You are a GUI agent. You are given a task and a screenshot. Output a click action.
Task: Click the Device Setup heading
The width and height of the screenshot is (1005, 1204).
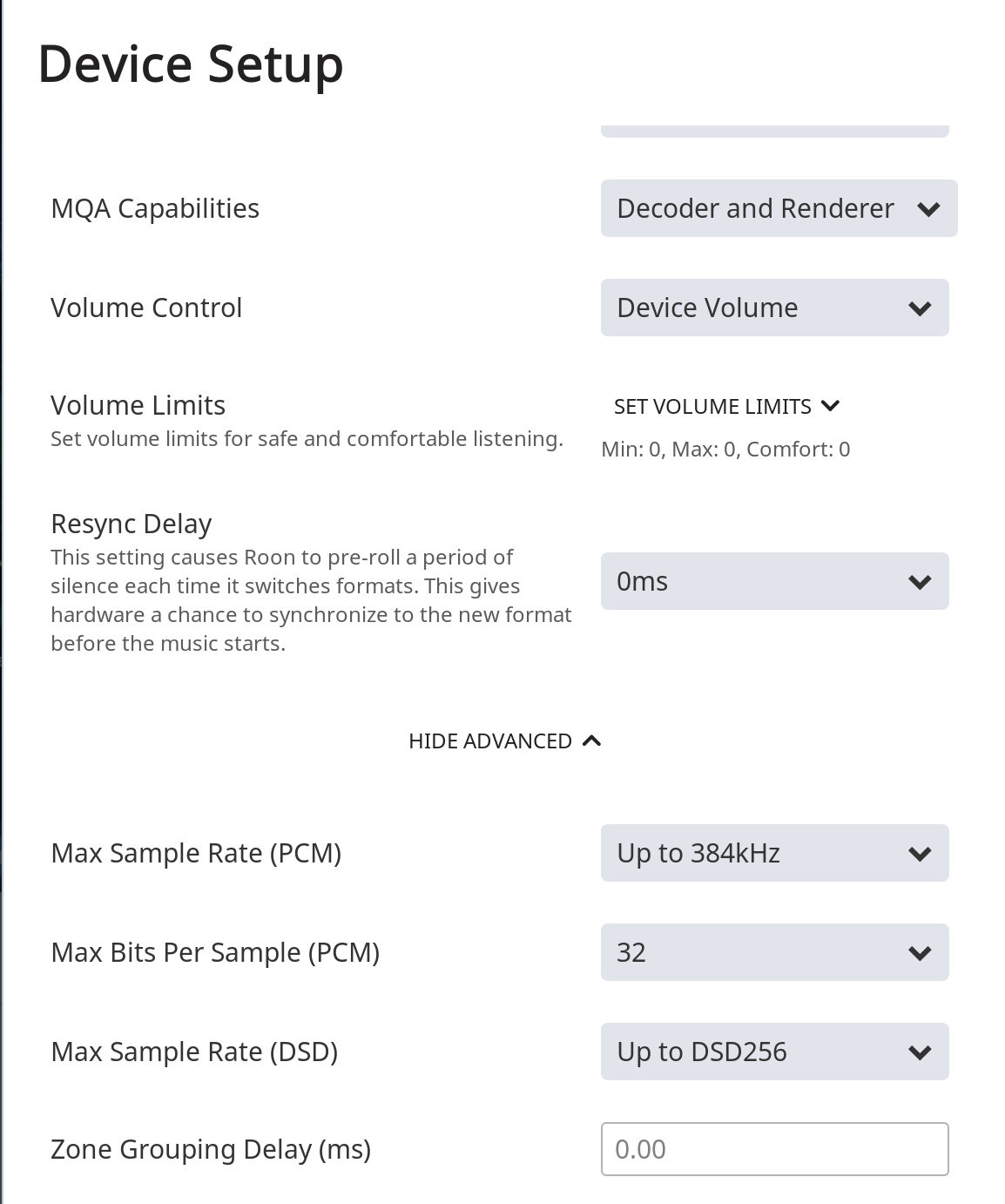click(191, 64)
